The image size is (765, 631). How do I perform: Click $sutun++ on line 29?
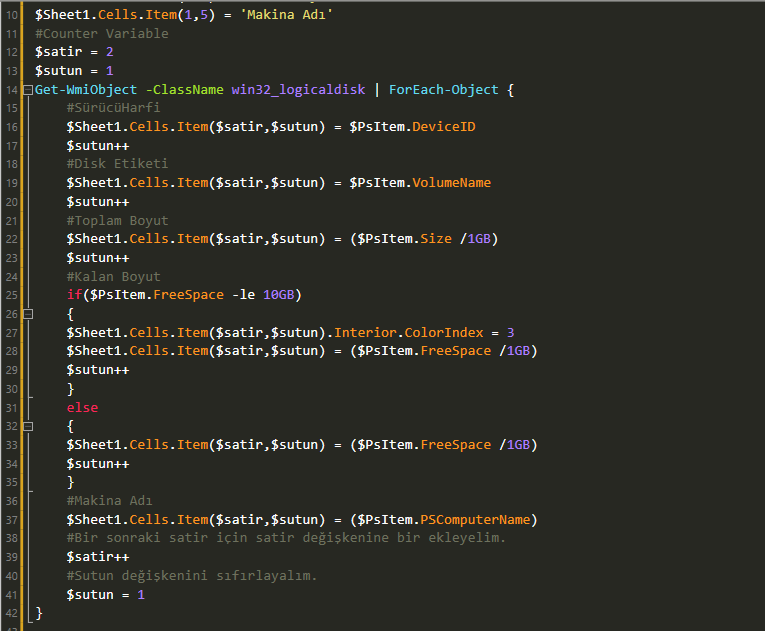coord(98,370)
